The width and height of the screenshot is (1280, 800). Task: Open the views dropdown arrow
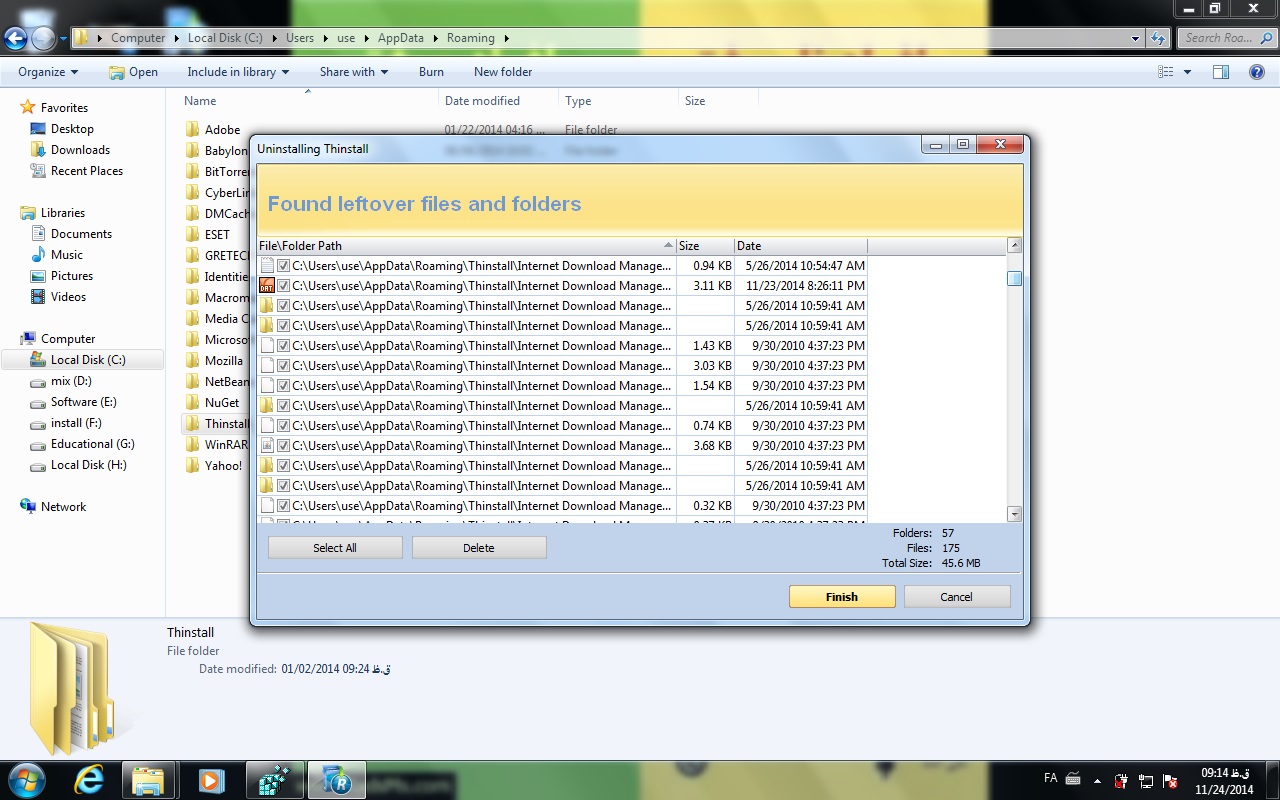[x=1187, y=72]
